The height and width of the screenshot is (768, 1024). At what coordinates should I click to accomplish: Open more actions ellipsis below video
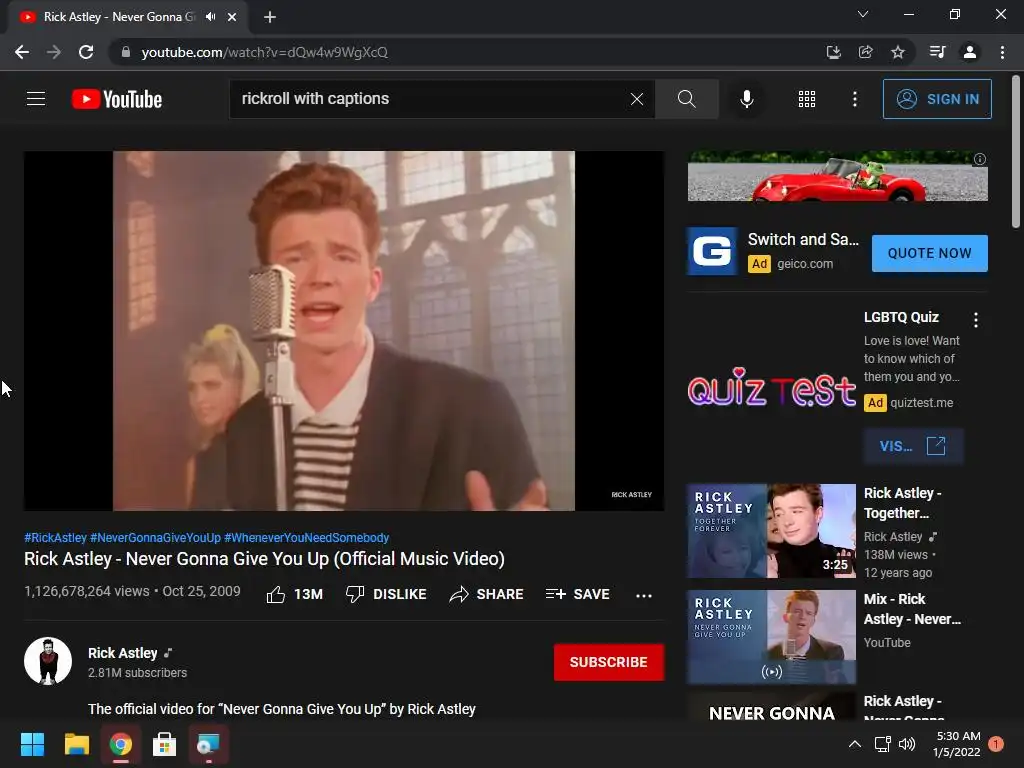click(x=644, y=595)
